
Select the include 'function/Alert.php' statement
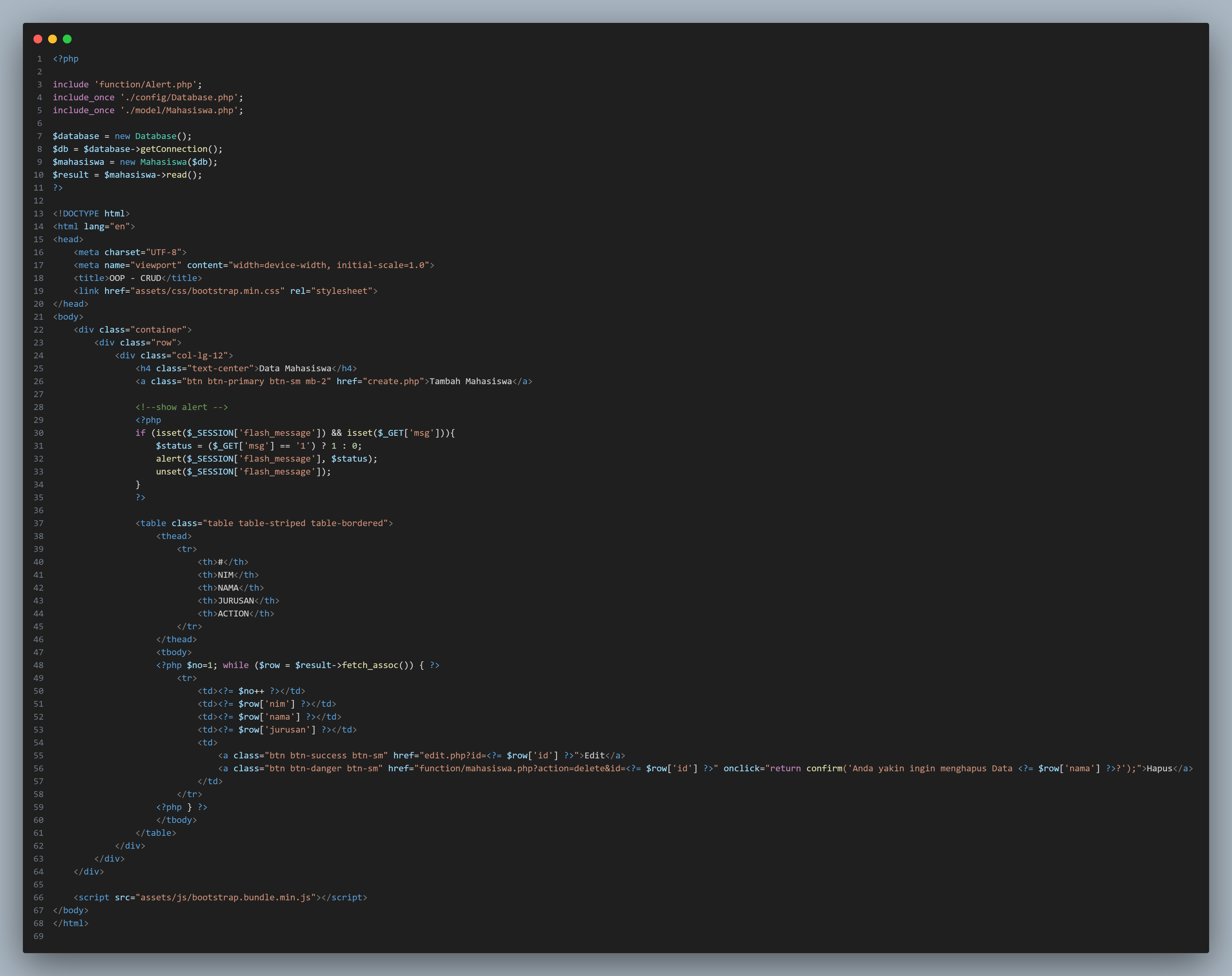point(127,84)
